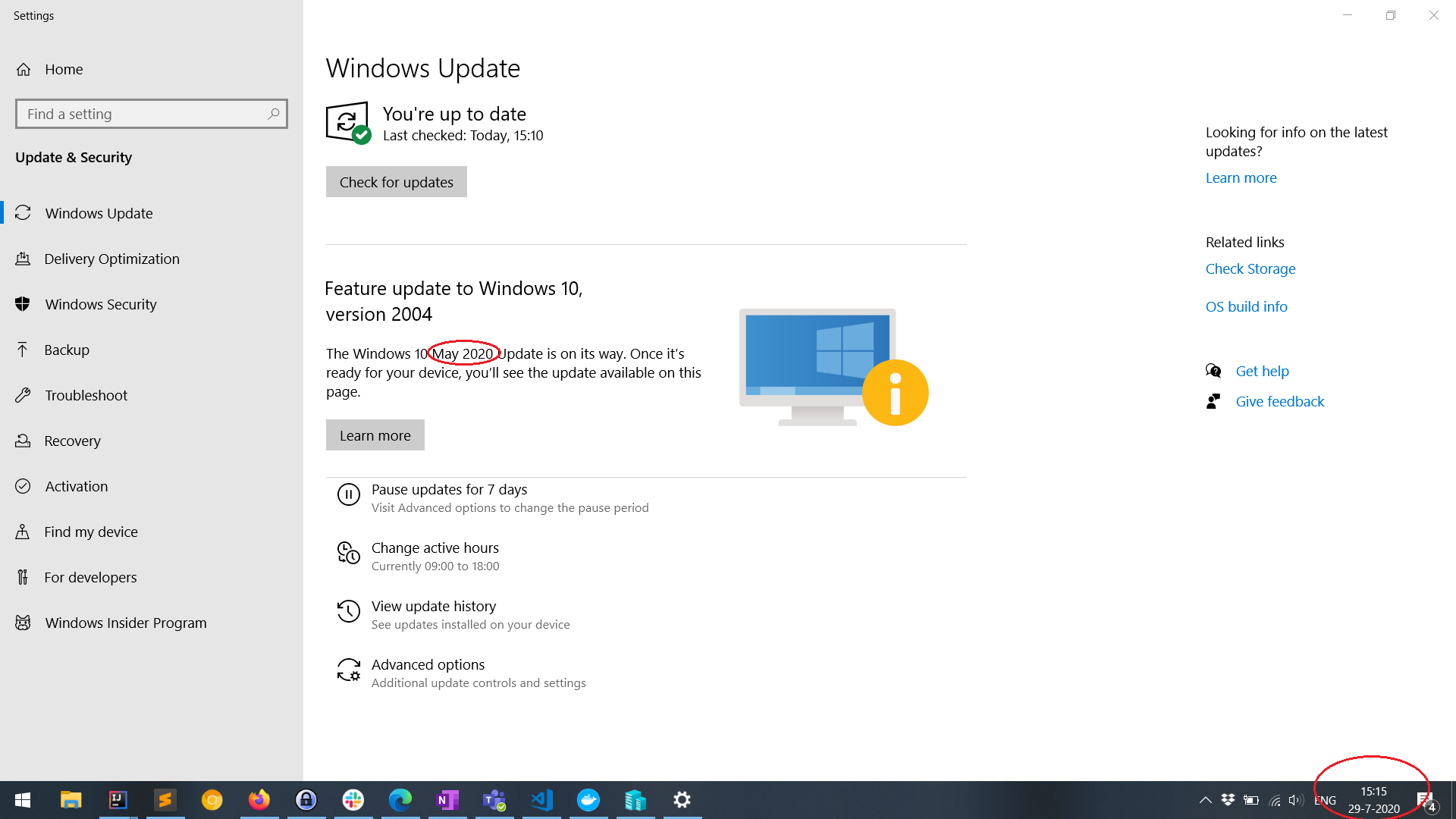Click the Find a setting search box
Image resolution: width=1456 pixels, height=819 pixels.
(152, 114)
